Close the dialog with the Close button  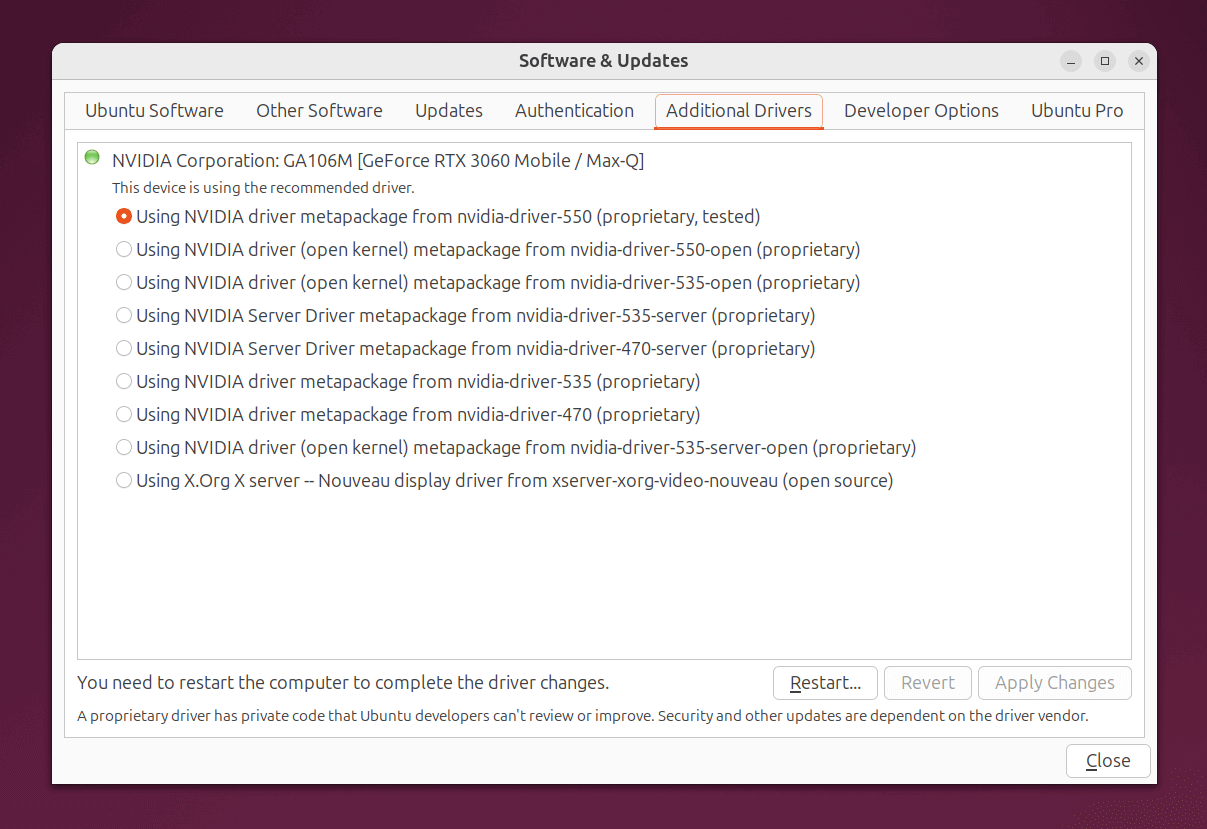point(1108,761)
